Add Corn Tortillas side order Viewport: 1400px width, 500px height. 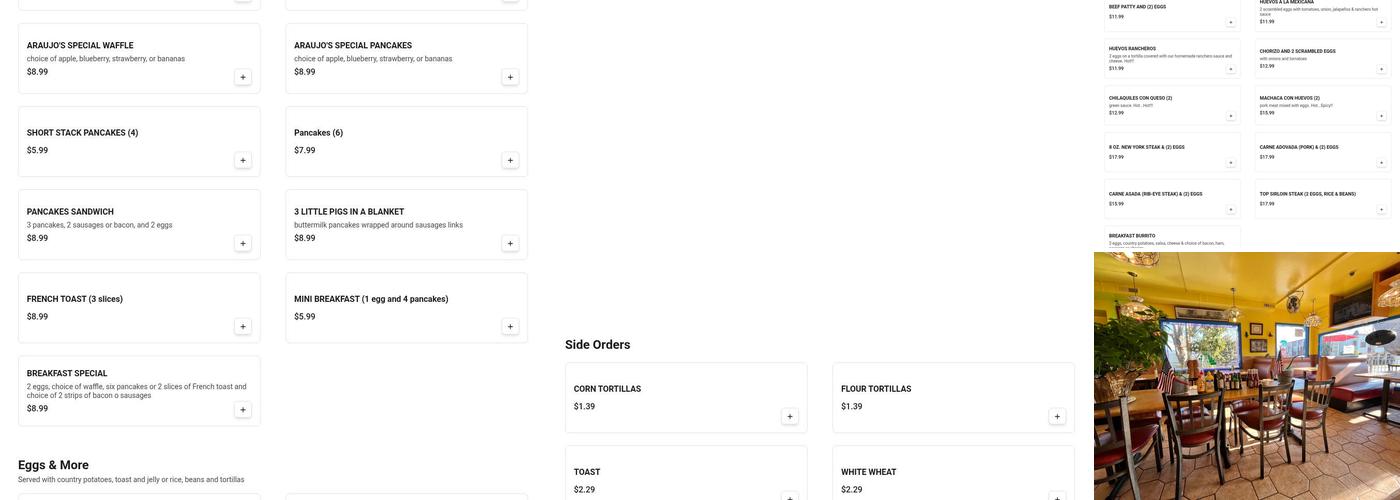point(790,416)
